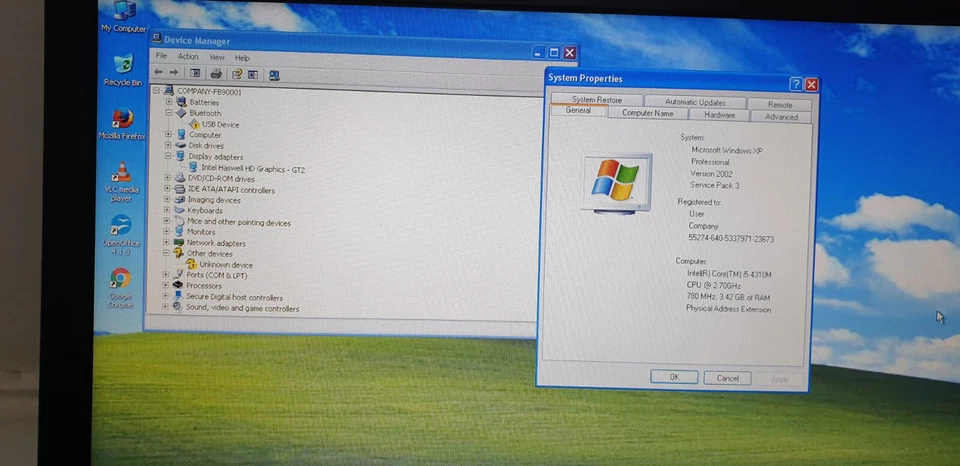This screenshot has height=466, width=960.
Task: Switch to the Automatic Updates tab
Action: (695, 102)
